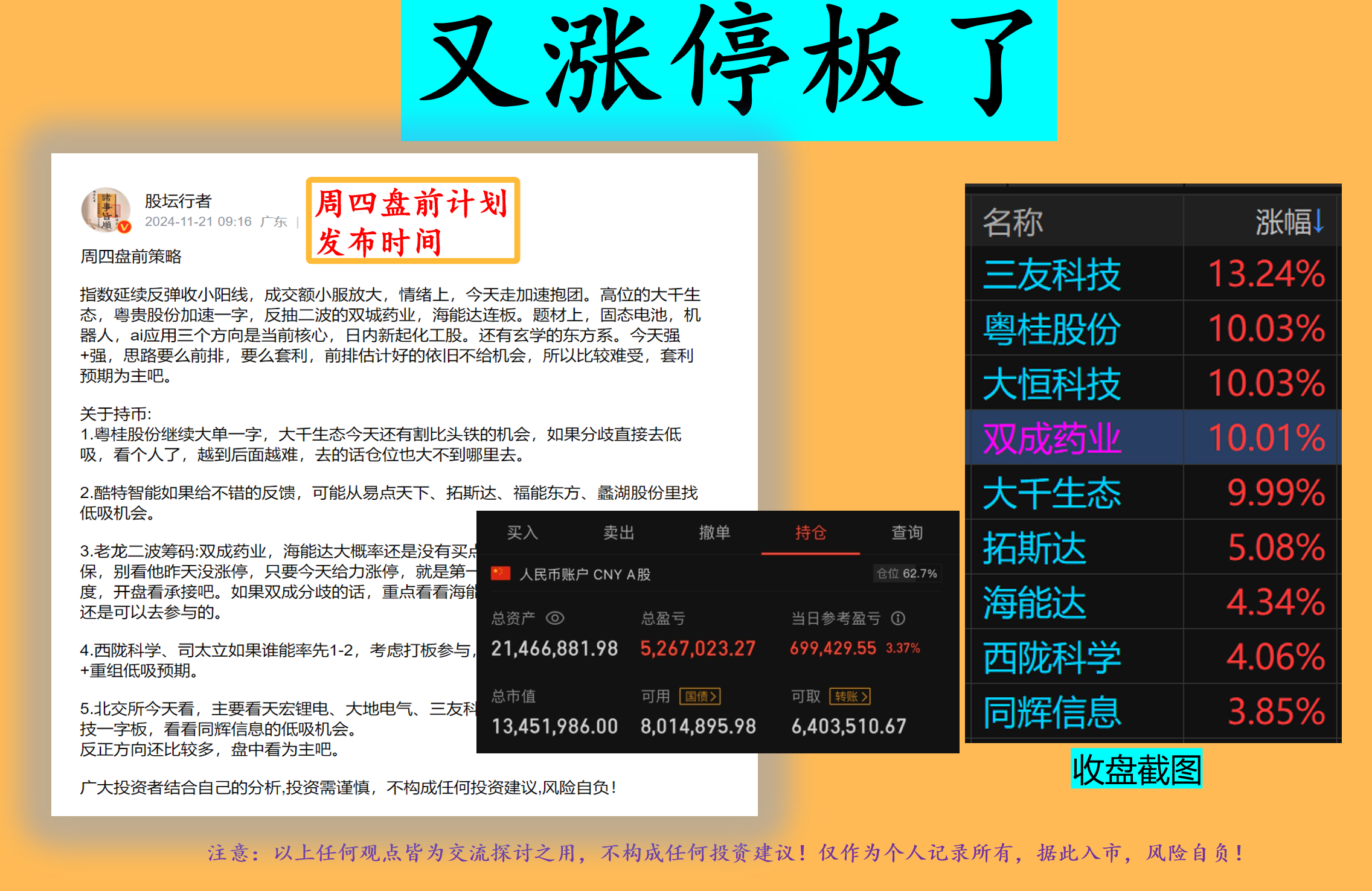
Task: Select the active 持仓 (Holdings) tab
Action: click(x=812, y=533)
